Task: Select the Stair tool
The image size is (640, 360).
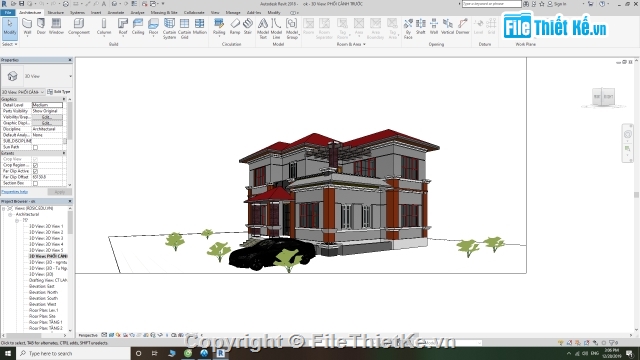Action: coord(248,27)
